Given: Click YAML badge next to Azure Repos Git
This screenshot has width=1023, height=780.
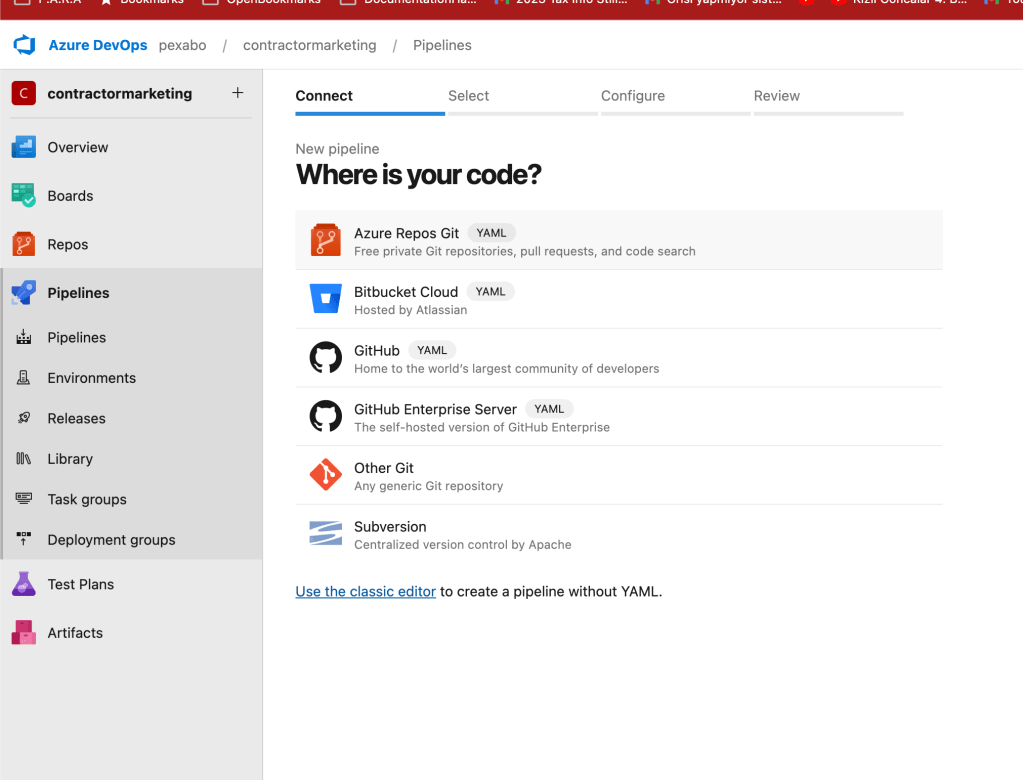Looking at the screenshot, I should [x=491, y=233].
